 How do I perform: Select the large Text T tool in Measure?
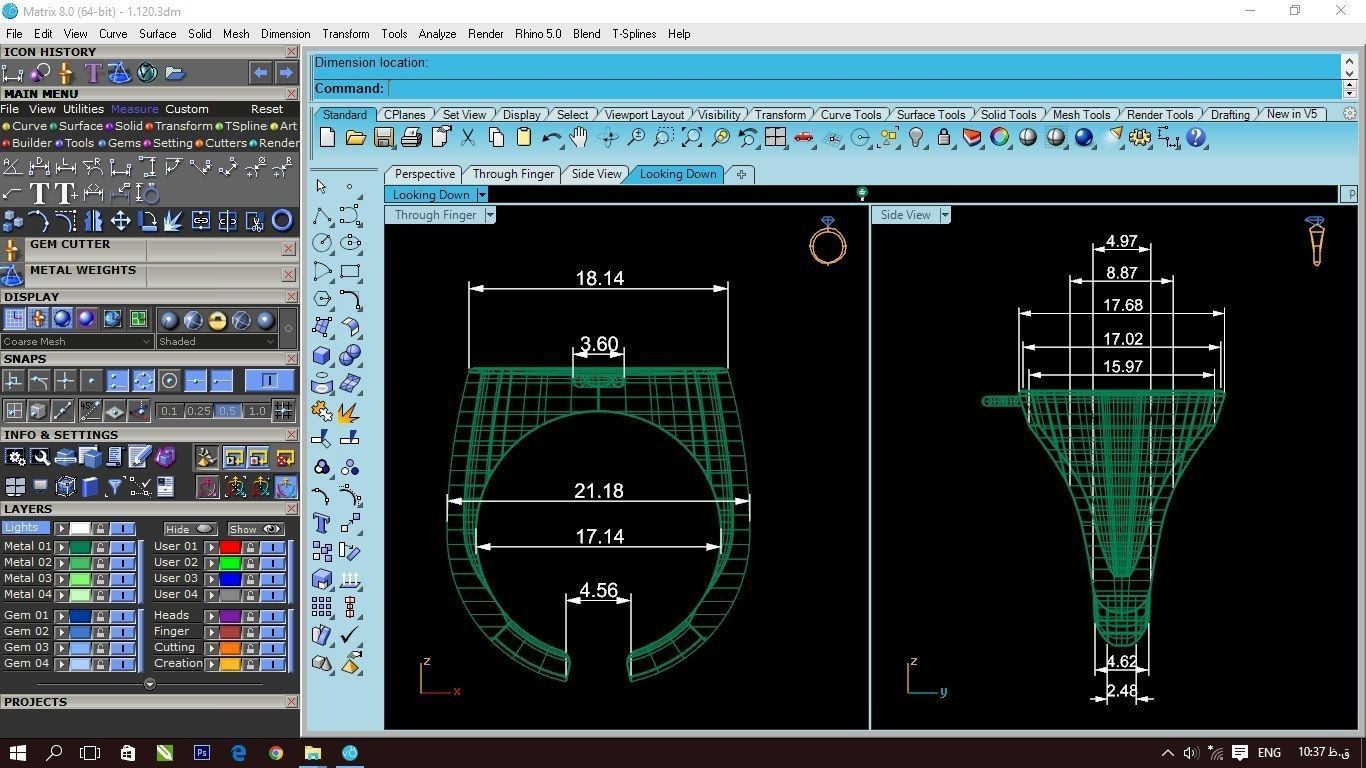[x=39, y=193]
